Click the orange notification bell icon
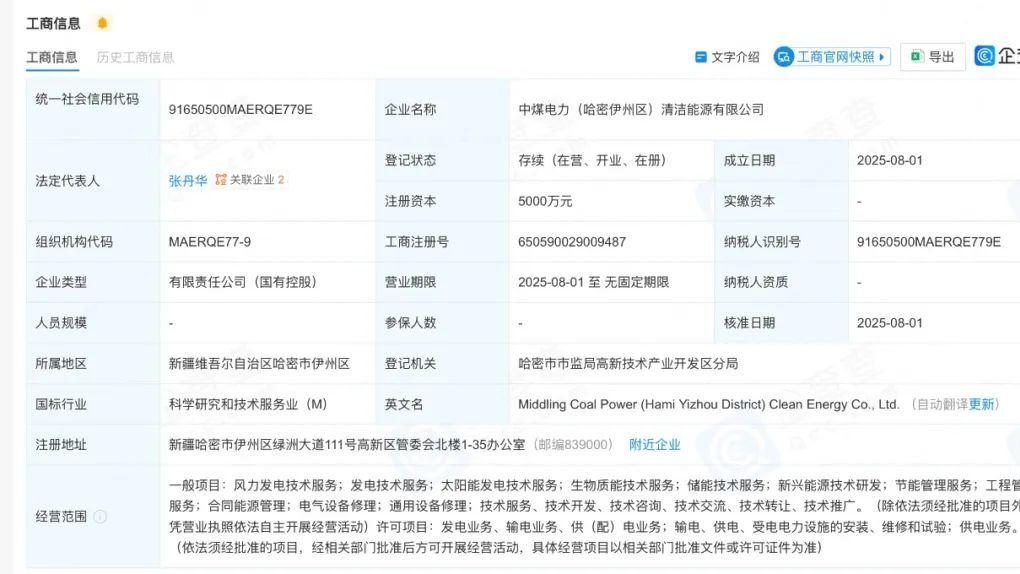This screenshot has width=1020, height=574. 102,23
